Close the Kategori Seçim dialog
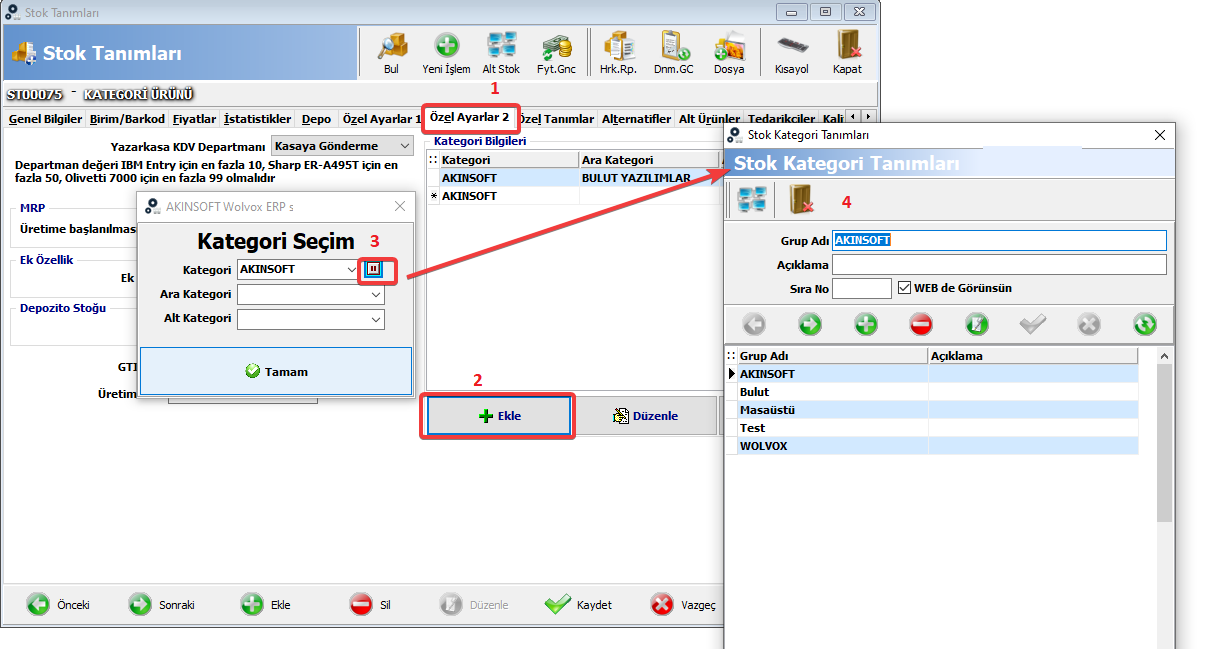The width and height of the screenshot is (1207, 649). tap(399, 206)
